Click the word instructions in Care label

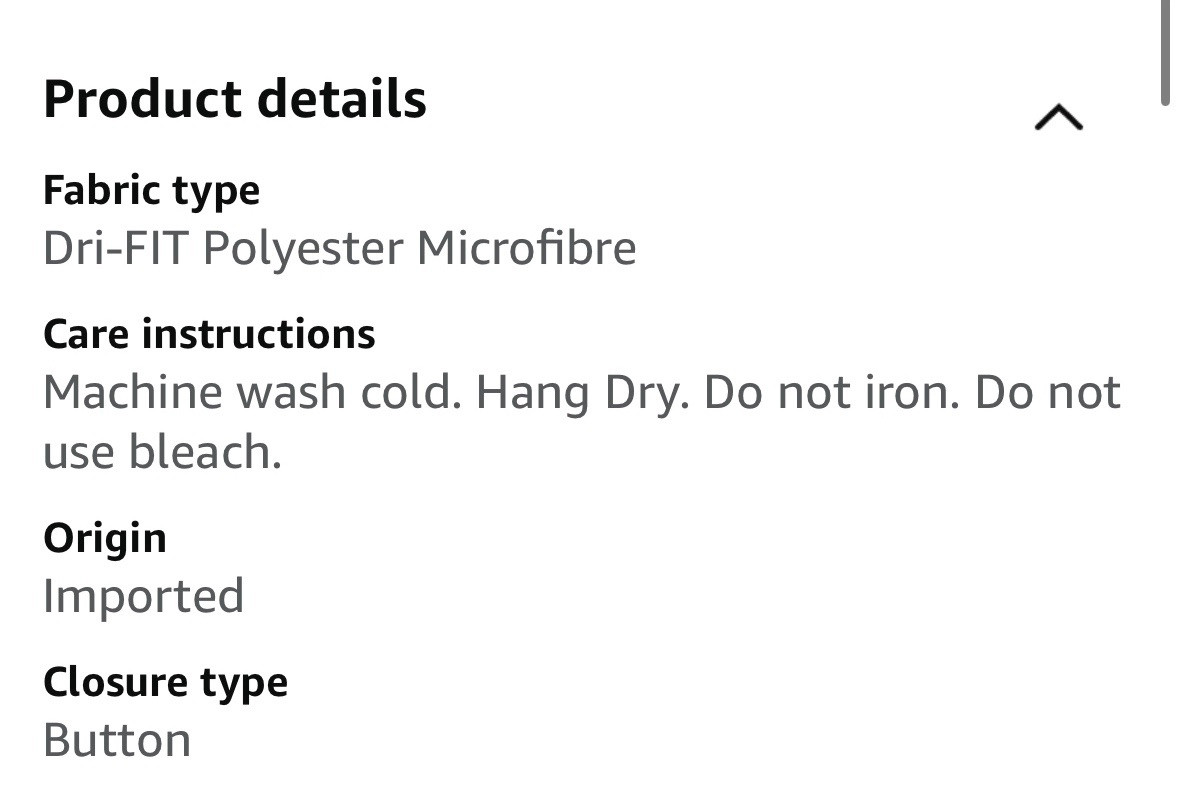click(x=258, y=334)
